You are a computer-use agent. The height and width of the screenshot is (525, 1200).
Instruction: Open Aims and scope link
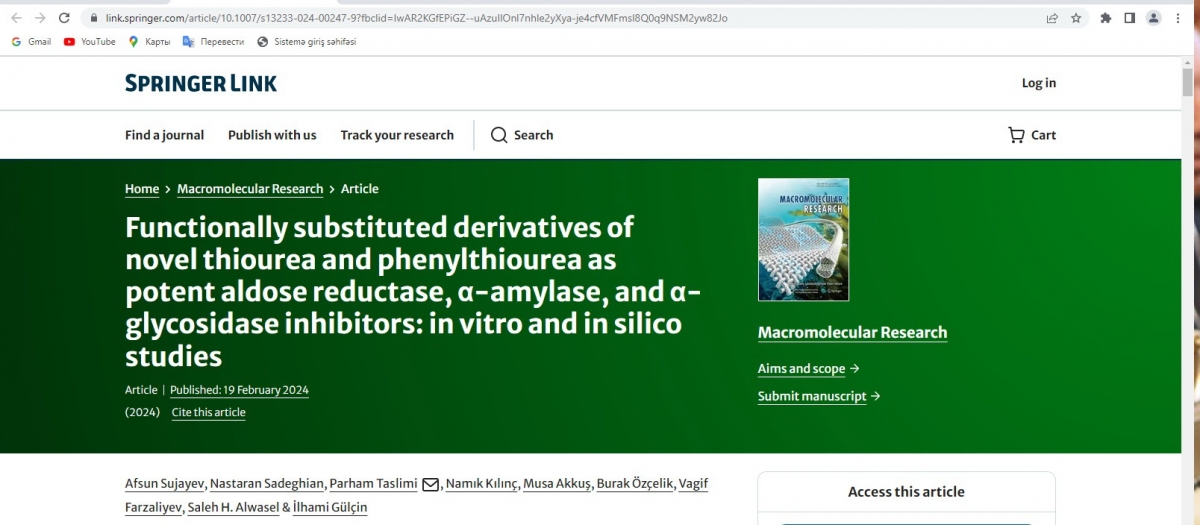pyautogui.click(x=808, y=369)
